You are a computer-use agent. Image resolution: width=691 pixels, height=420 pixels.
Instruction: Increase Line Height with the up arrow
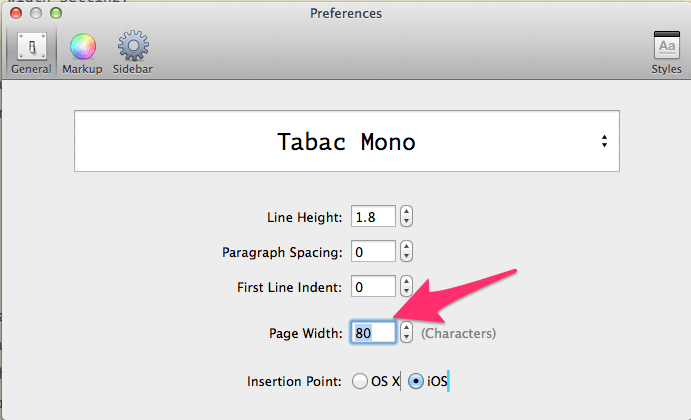point(406,211)
